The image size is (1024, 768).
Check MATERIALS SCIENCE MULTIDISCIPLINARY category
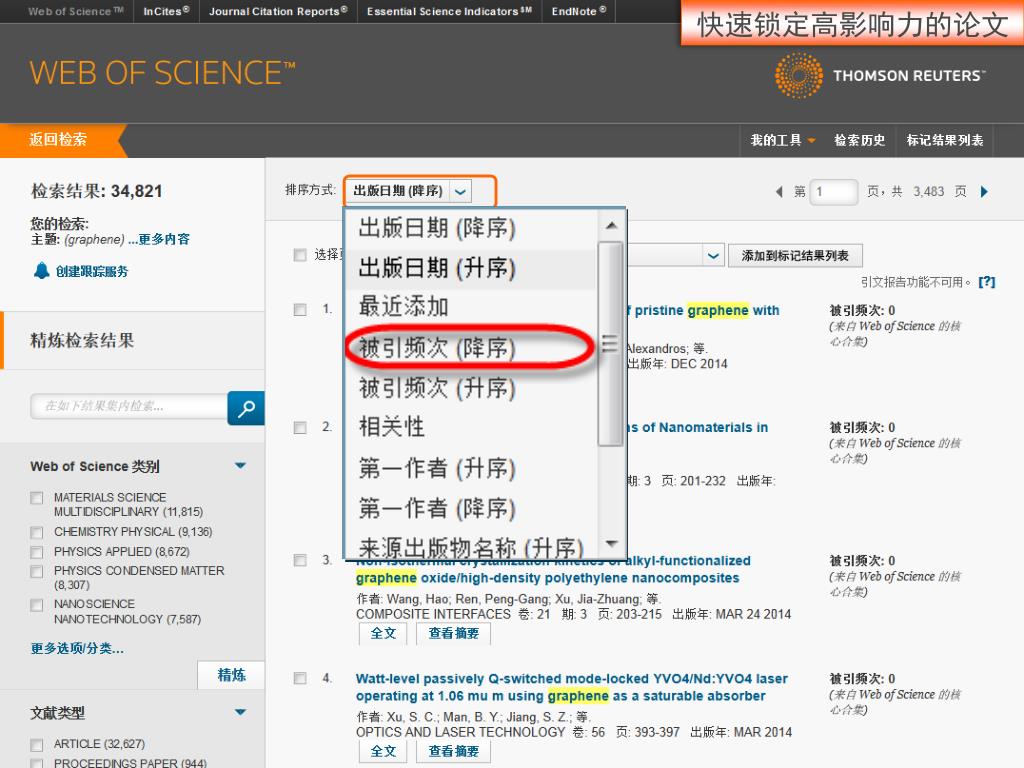tap(37, 498)
